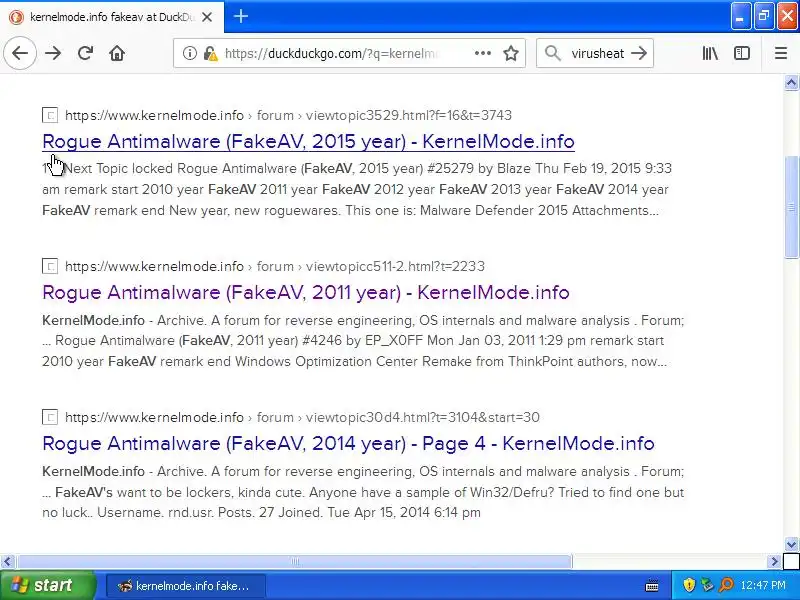The image size is (800, 600).
Task: Open page actions three-dot menu
Action: 482,53
